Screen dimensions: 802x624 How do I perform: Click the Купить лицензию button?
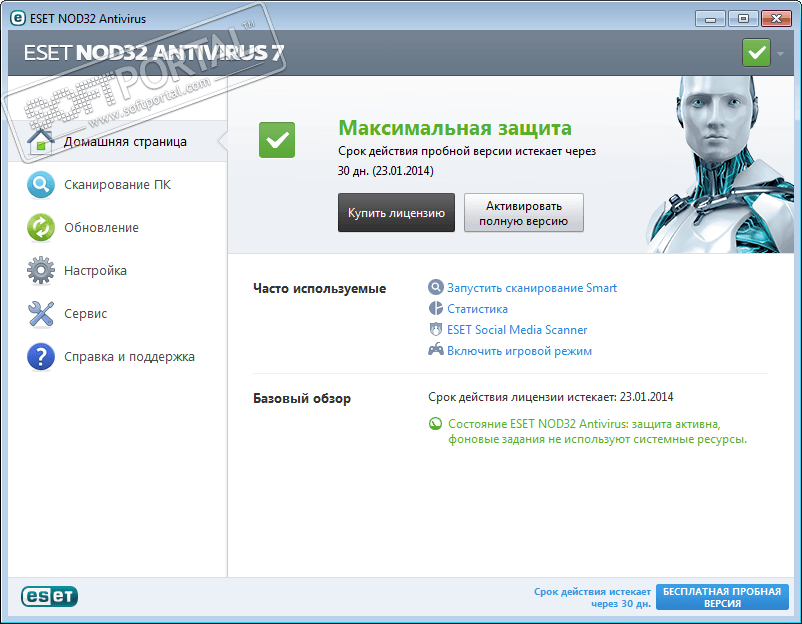pyautogui.click(x=396, y=213)
